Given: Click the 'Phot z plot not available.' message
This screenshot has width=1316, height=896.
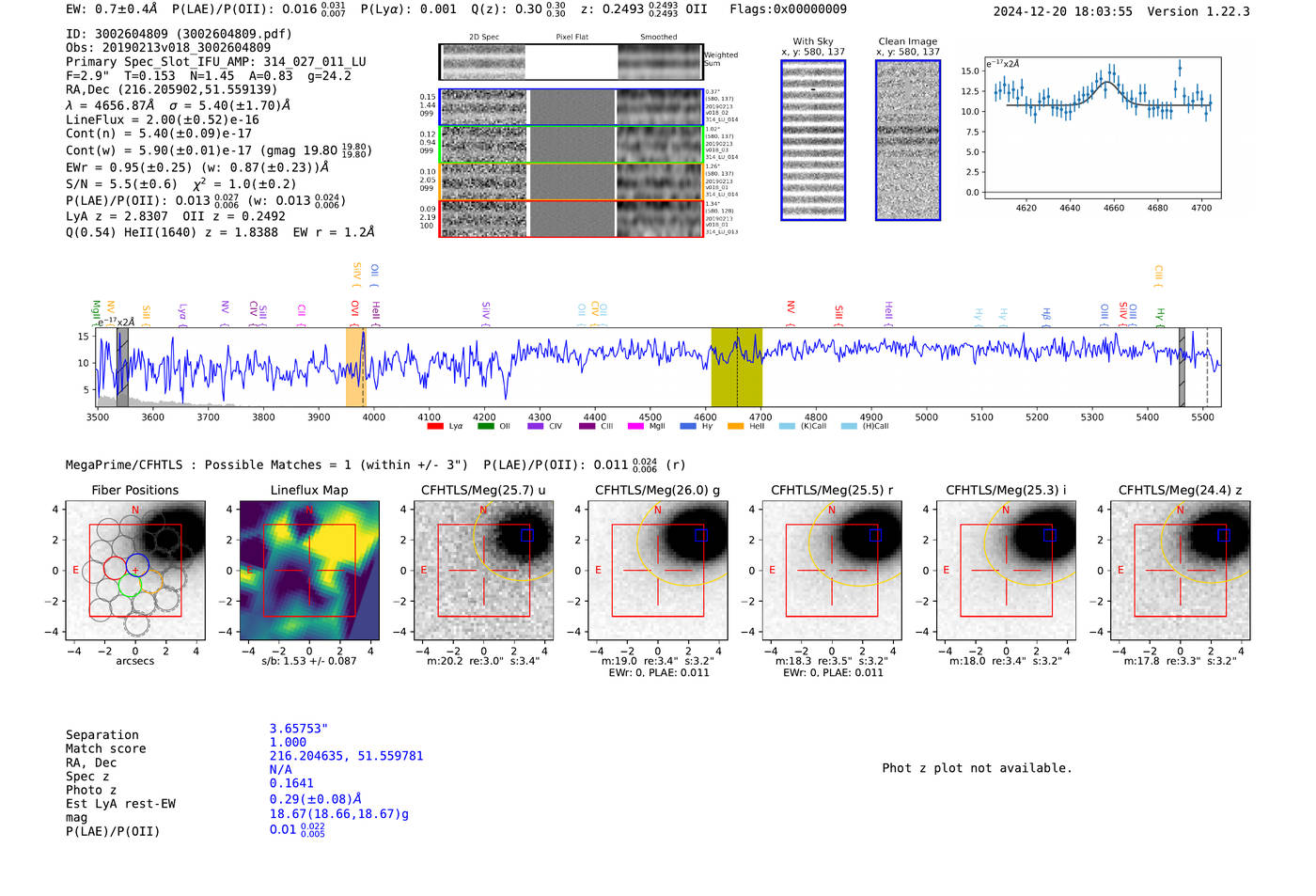Looking at the screenshot, I should [x=977, y=768].
